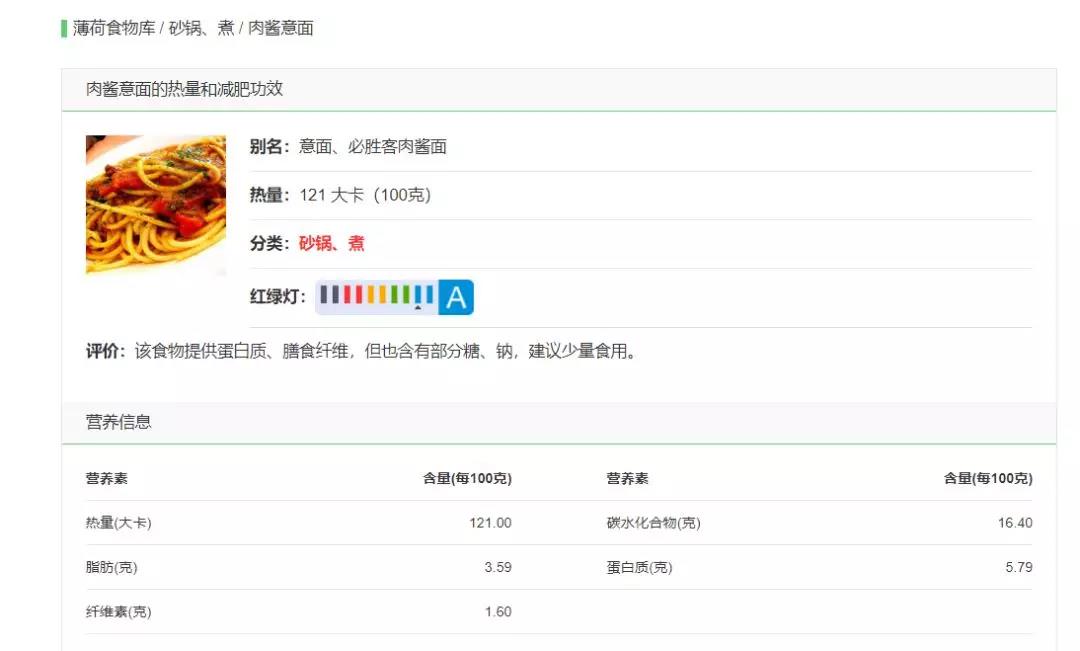The width and height of the screenshot is (1080, 651).
Task: Click the 1.60 fiber value
Action: click(498, 612)
